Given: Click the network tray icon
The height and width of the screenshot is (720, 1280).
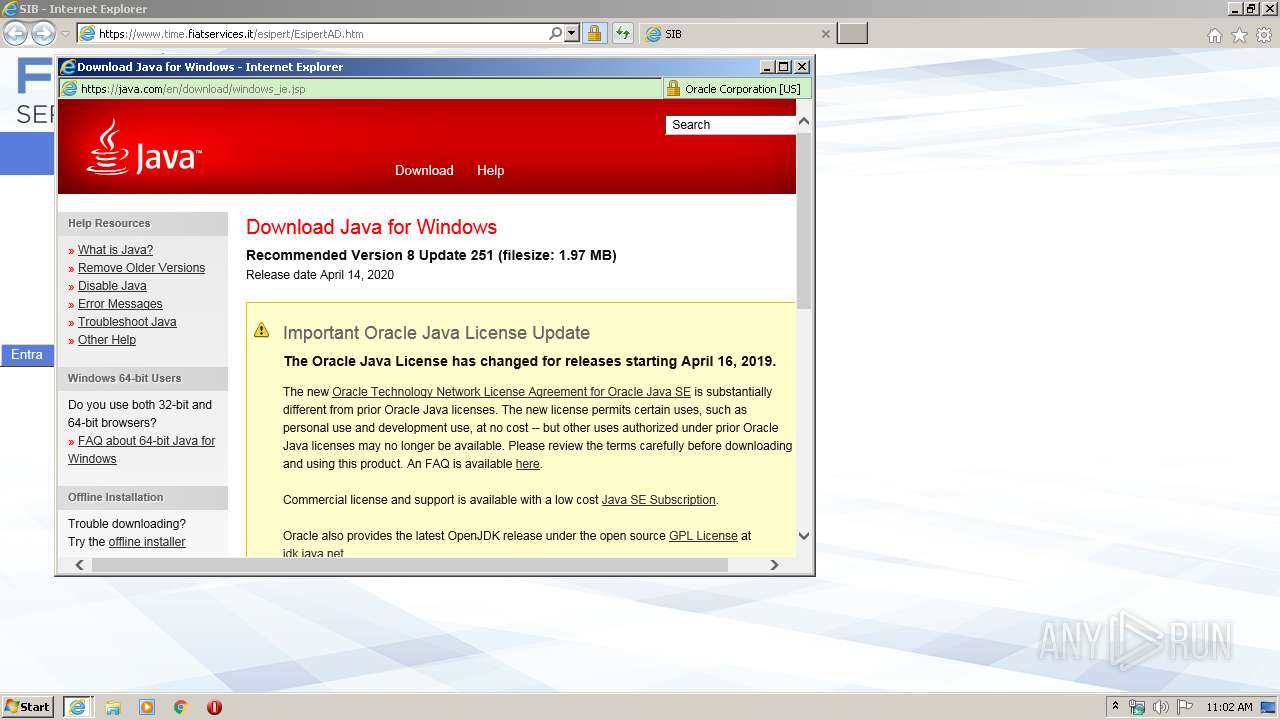Looking at the screenshot, I should 1137,707.
